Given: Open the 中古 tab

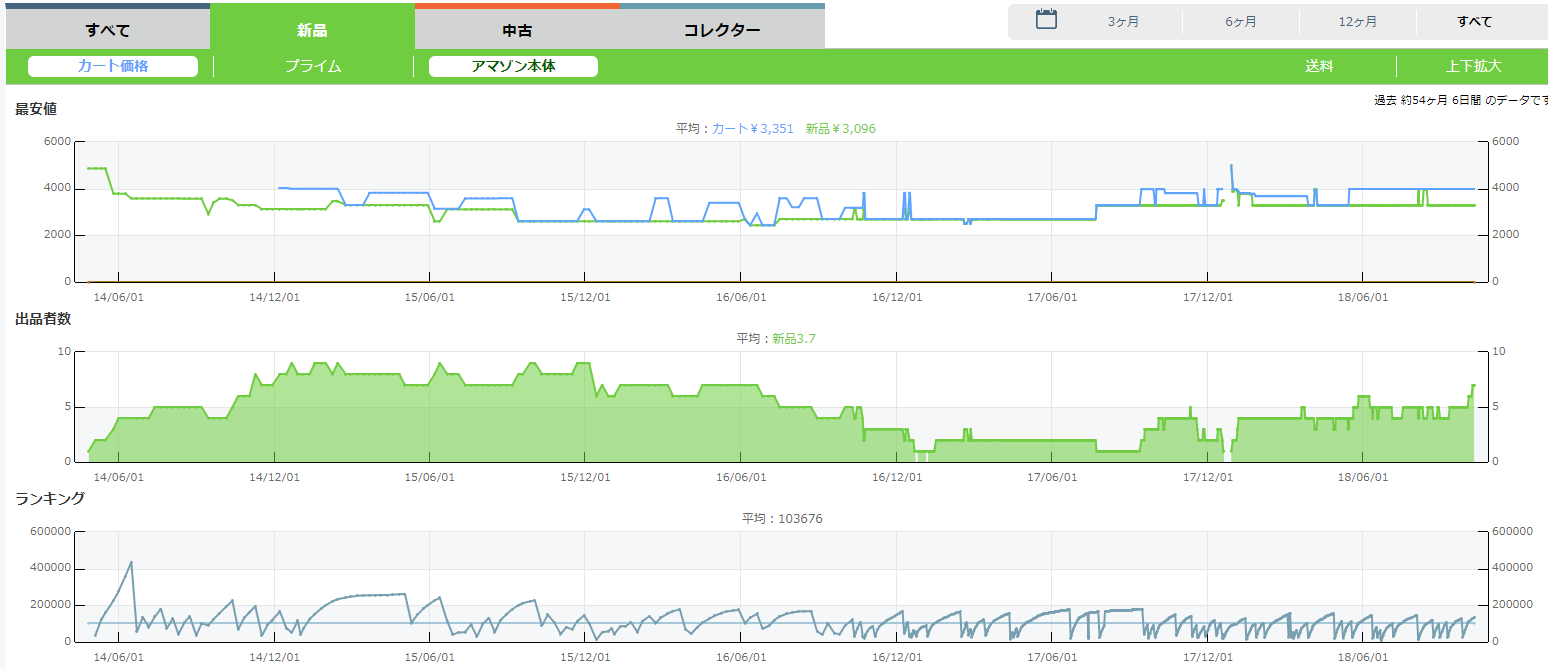Looking at the screenshot, I should pos(517,30).
